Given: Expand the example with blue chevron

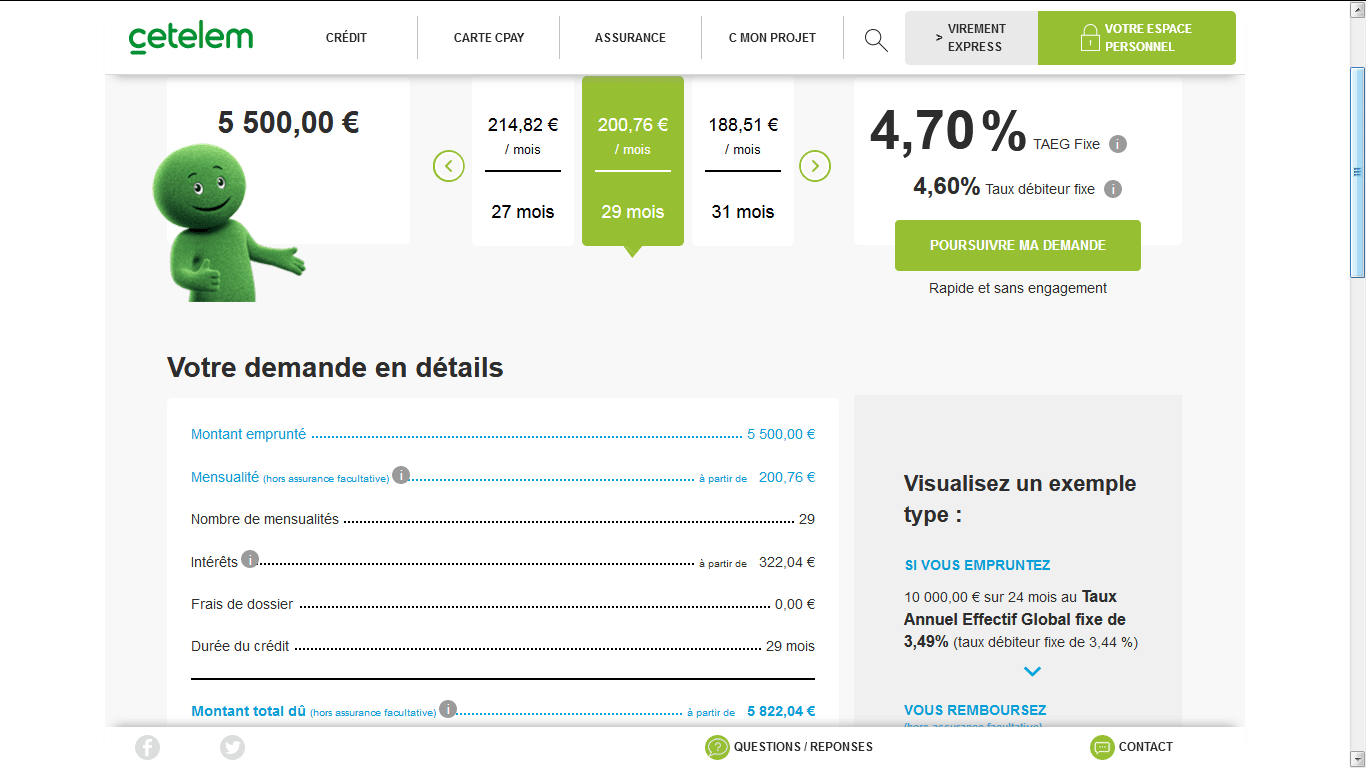Looking at the screenshot, I should [x=1033, y=672].
